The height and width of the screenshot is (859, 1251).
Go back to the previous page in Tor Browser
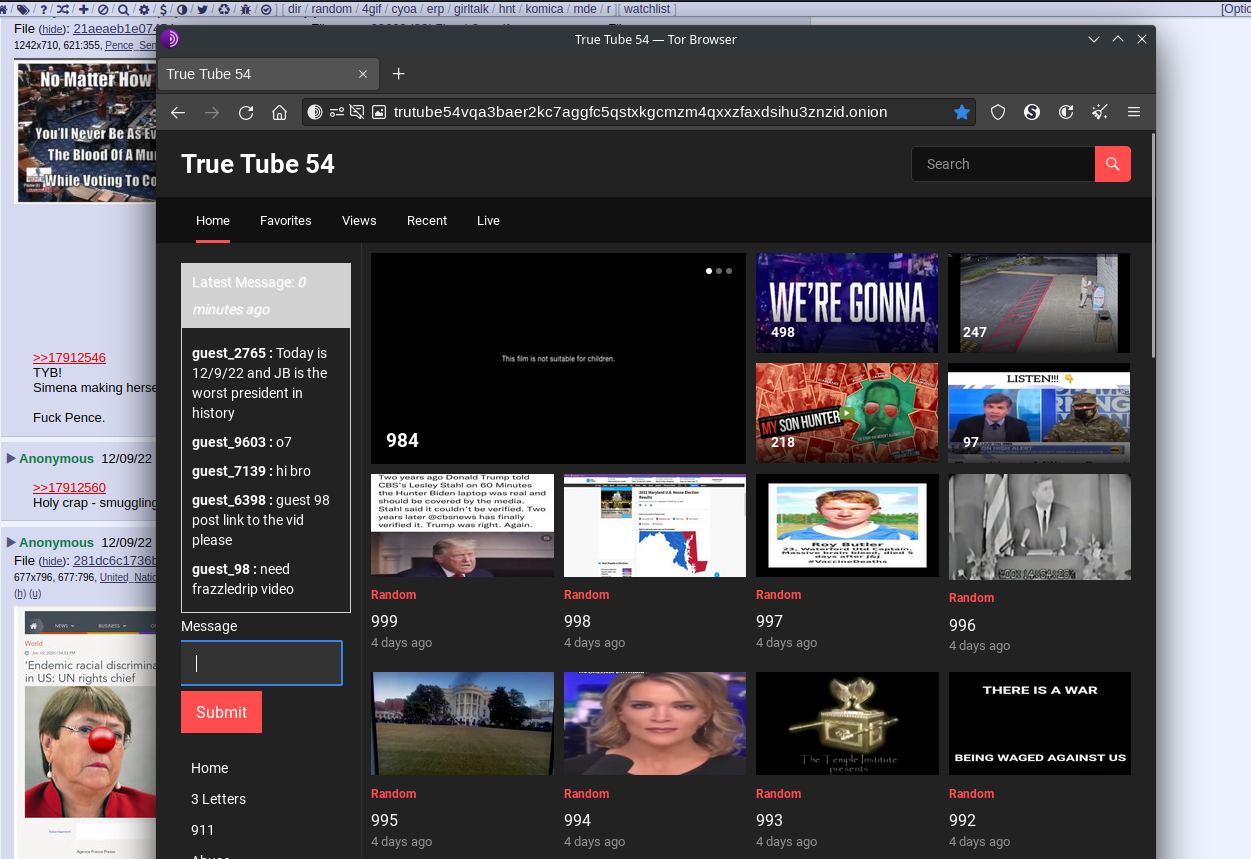click(178, 112)
